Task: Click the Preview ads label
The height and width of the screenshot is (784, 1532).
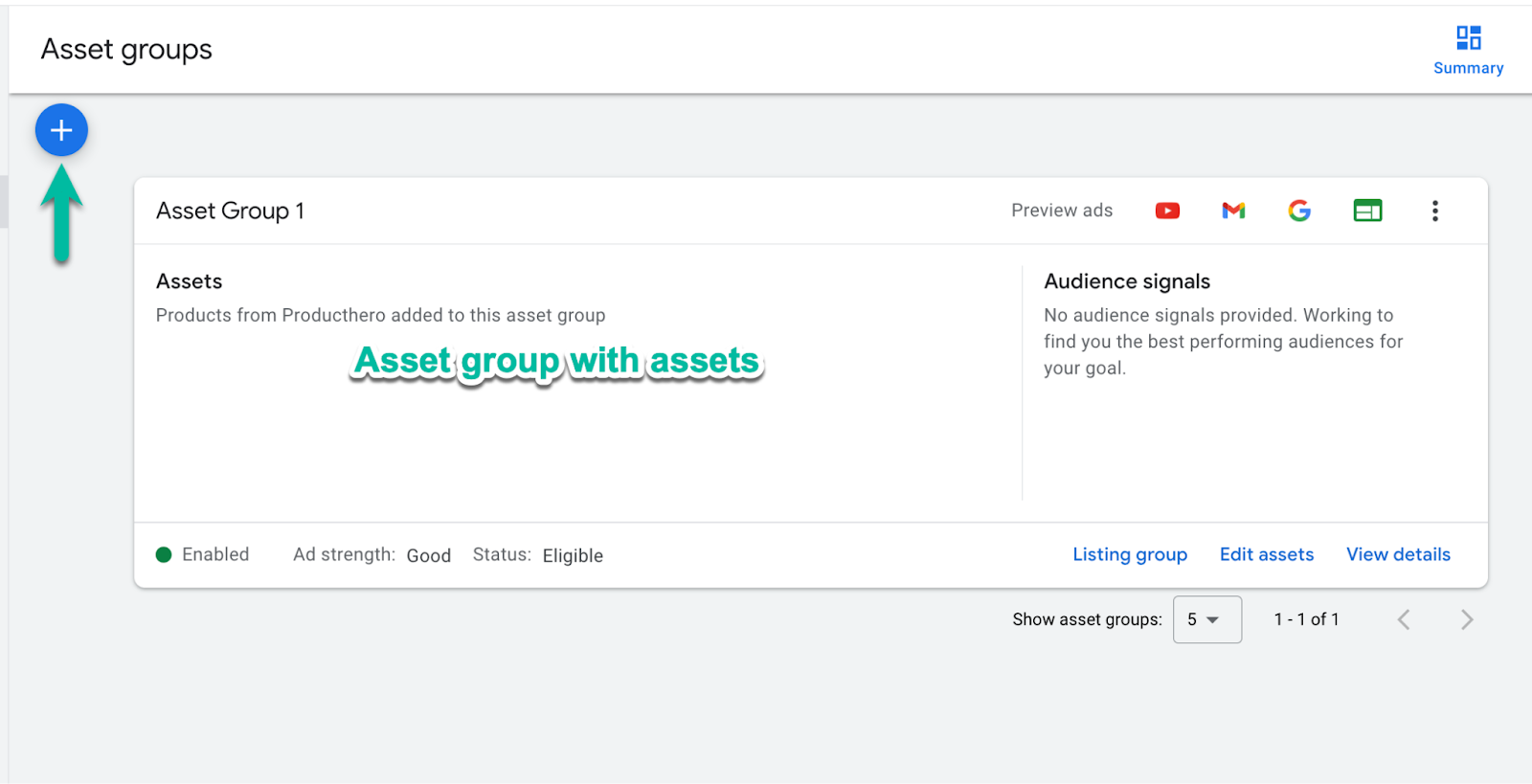Action: [1062, 211]
